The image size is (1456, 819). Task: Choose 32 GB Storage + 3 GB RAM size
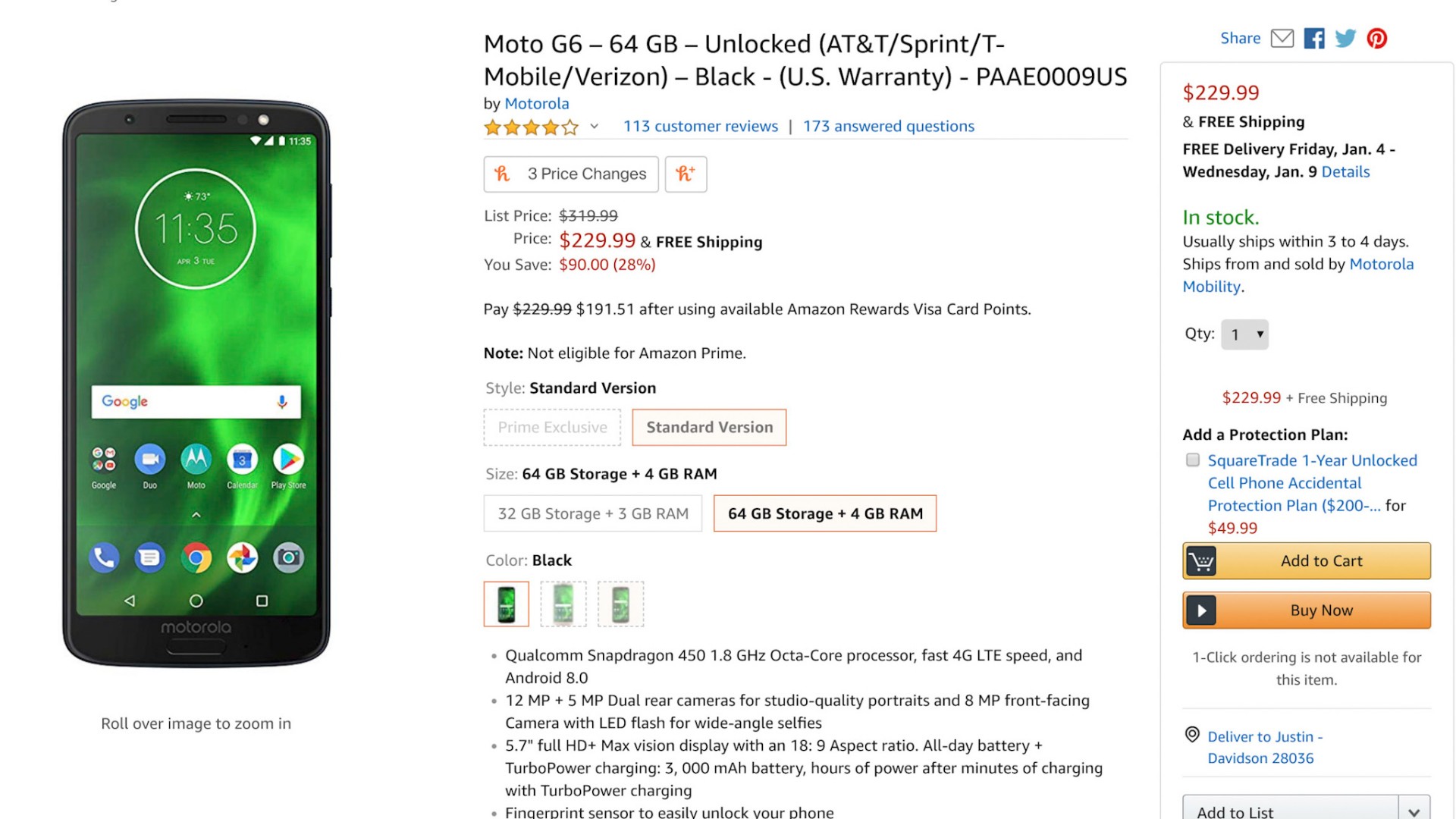pyautogui.click(x=593, y=514)
